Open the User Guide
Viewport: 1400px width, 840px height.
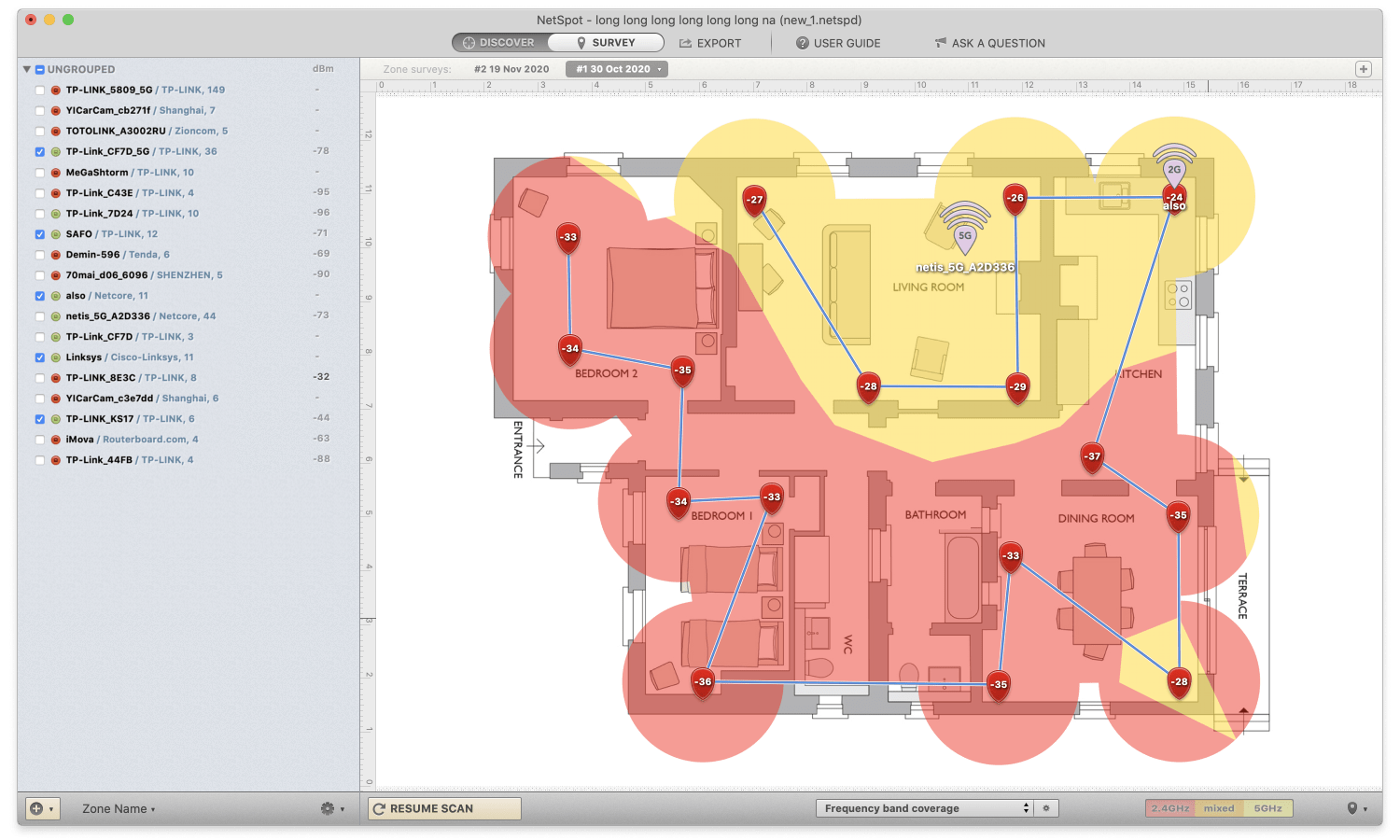coord(838,43)
